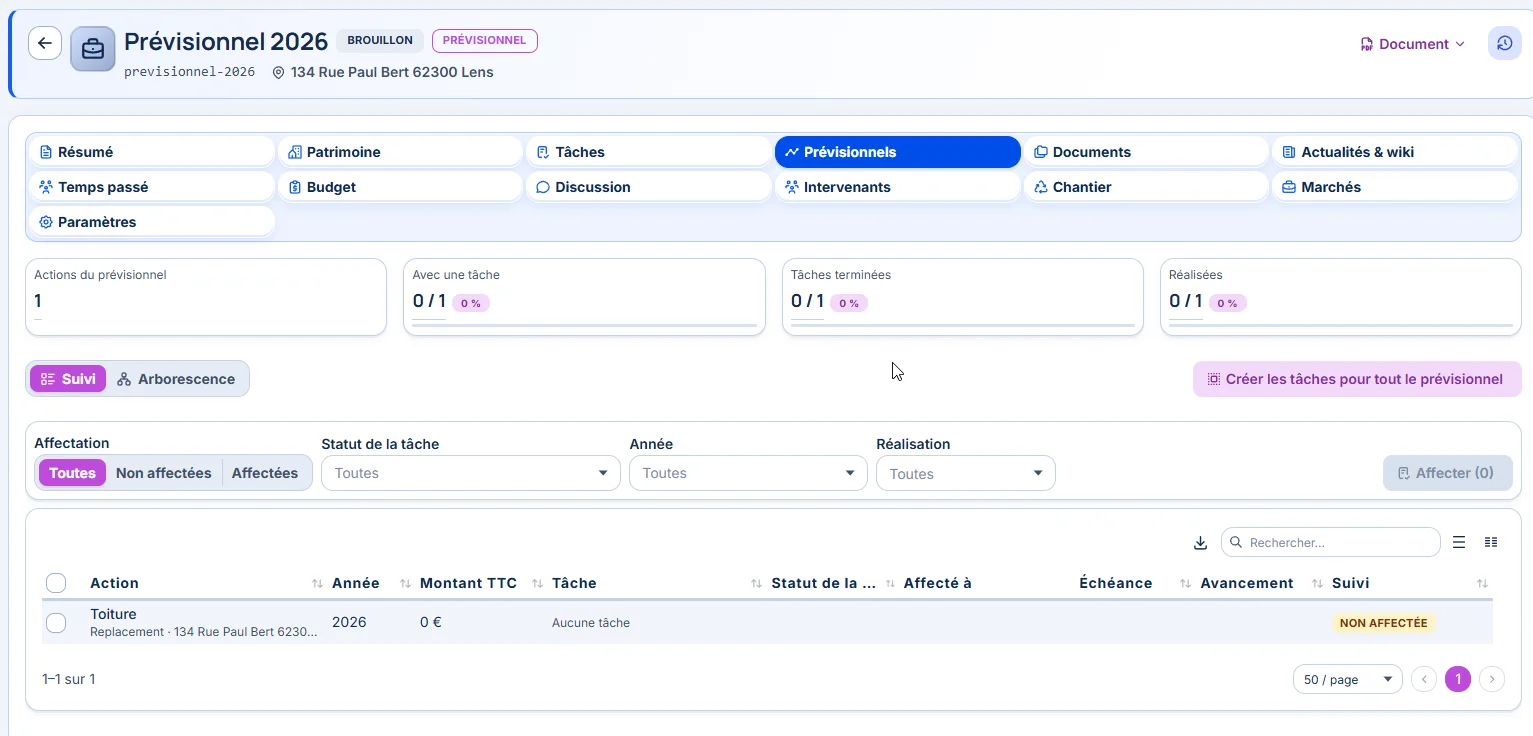1533x736 pixels.
Task: Sort by the Année column arrows
Action: (x=406, y=583)
